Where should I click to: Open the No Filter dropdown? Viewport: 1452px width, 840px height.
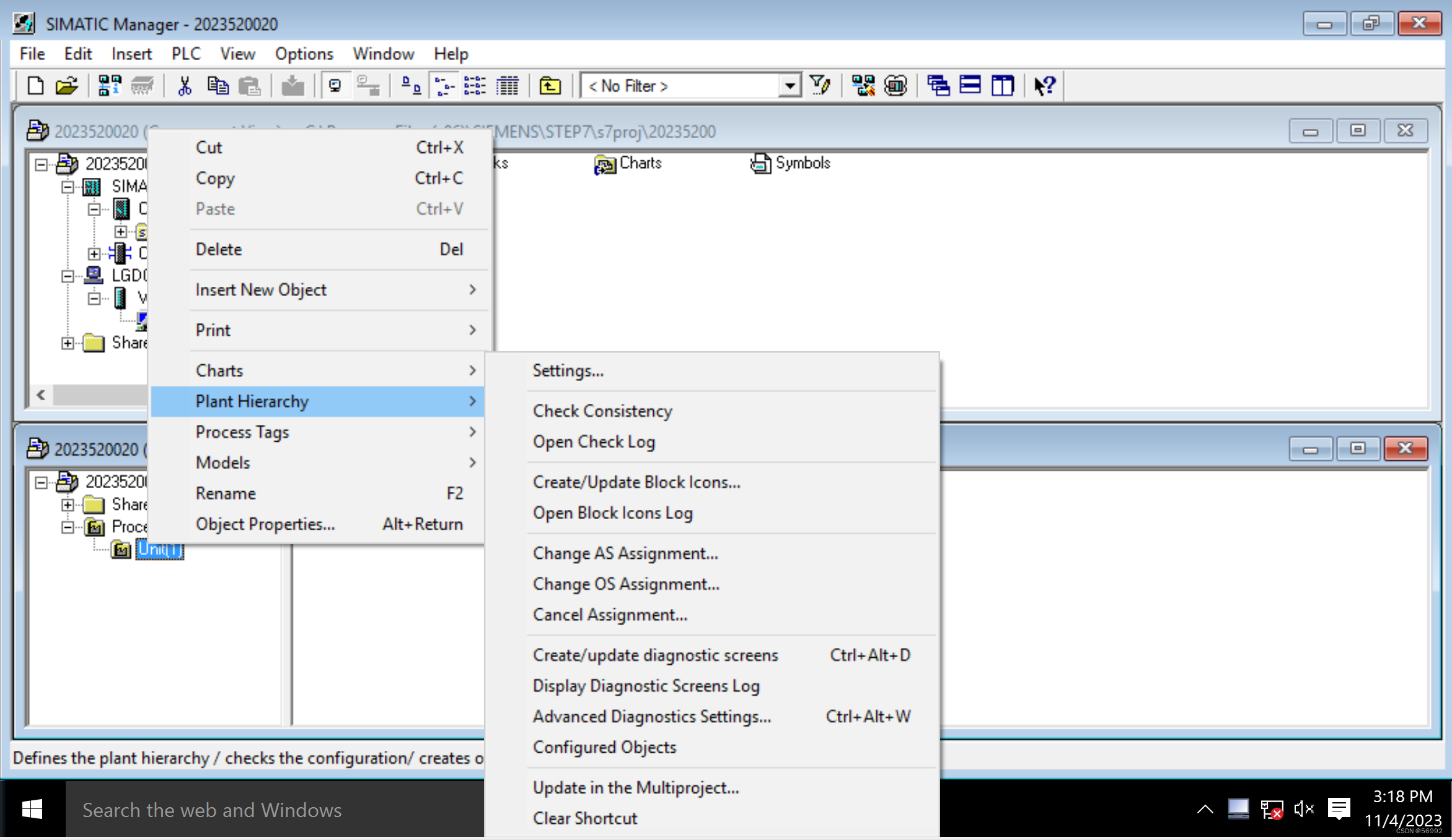pos(790,85)
